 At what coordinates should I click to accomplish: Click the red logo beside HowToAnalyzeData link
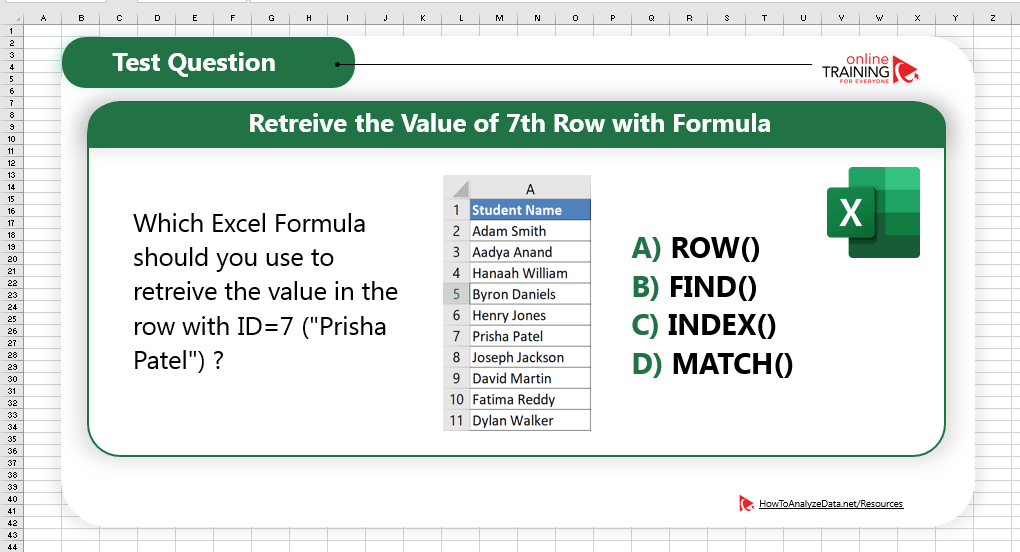tap(746, 503)
